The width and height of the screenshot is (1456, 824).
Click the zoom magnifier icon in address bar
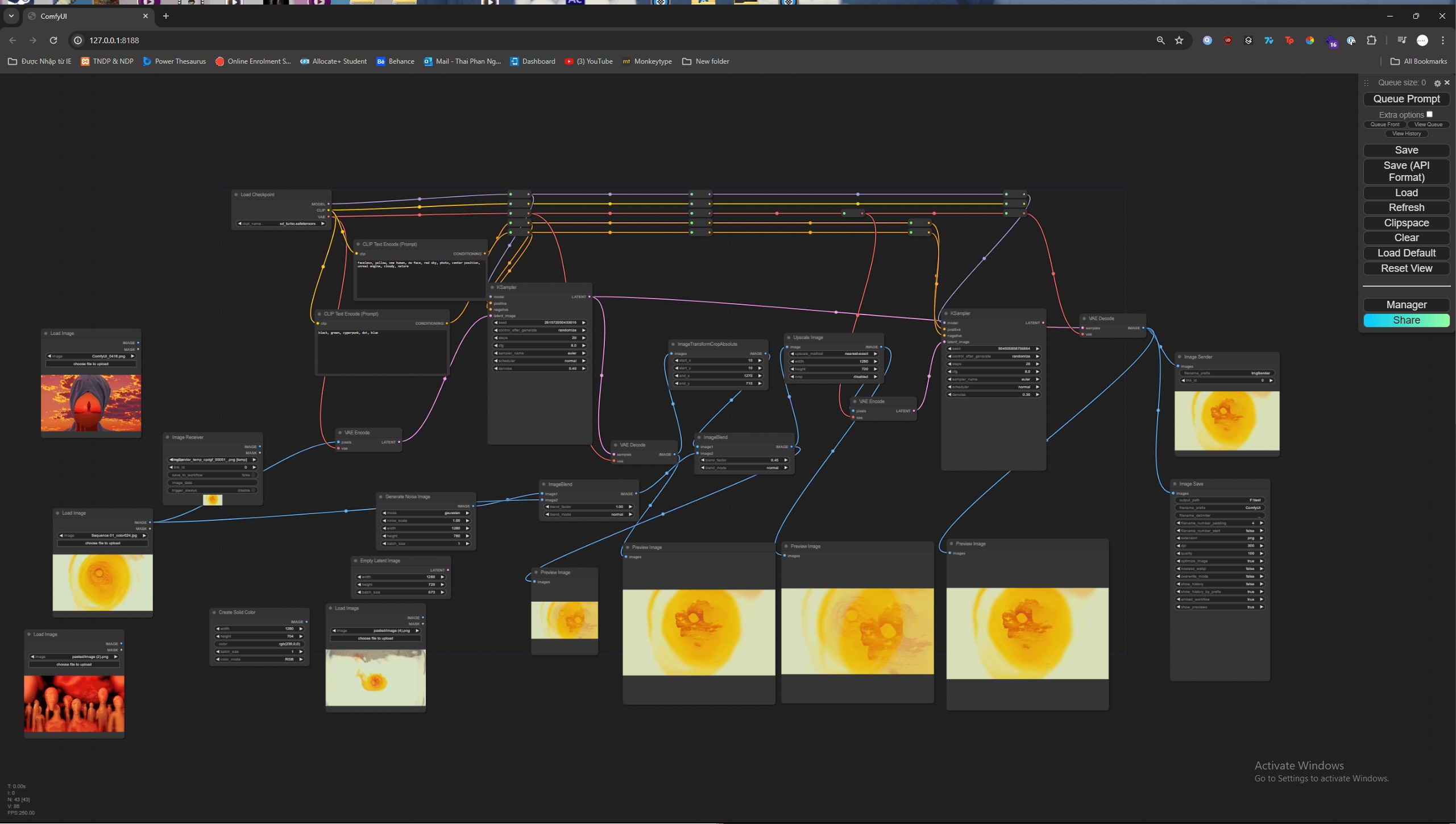(1160, 40)
